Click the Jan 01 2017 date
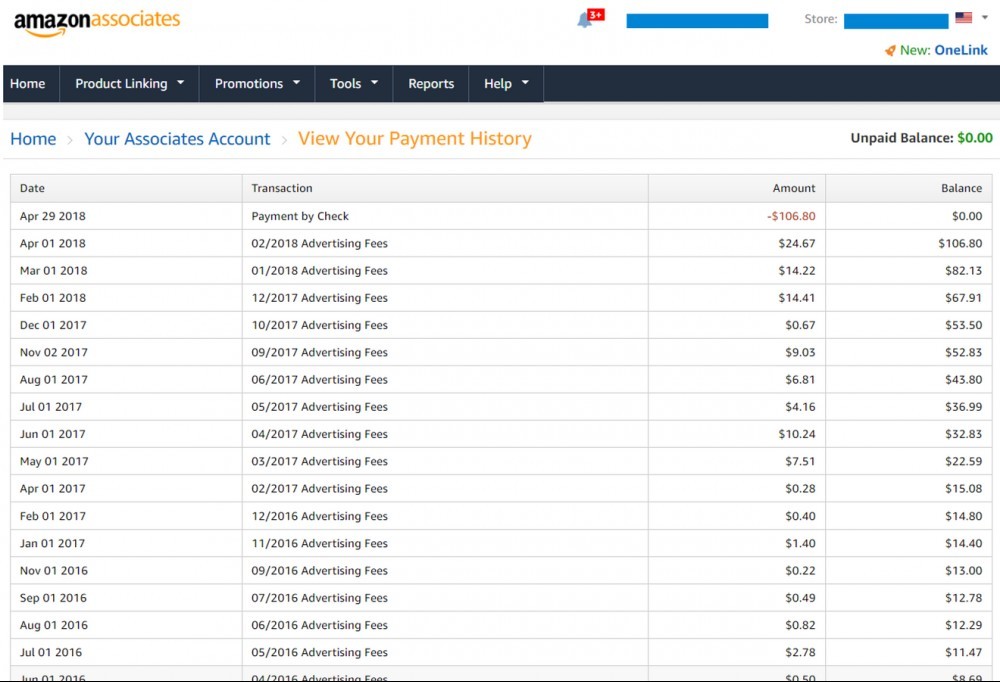The width and height of the screenshot is (1000, 682). click(x=52, y=544)
